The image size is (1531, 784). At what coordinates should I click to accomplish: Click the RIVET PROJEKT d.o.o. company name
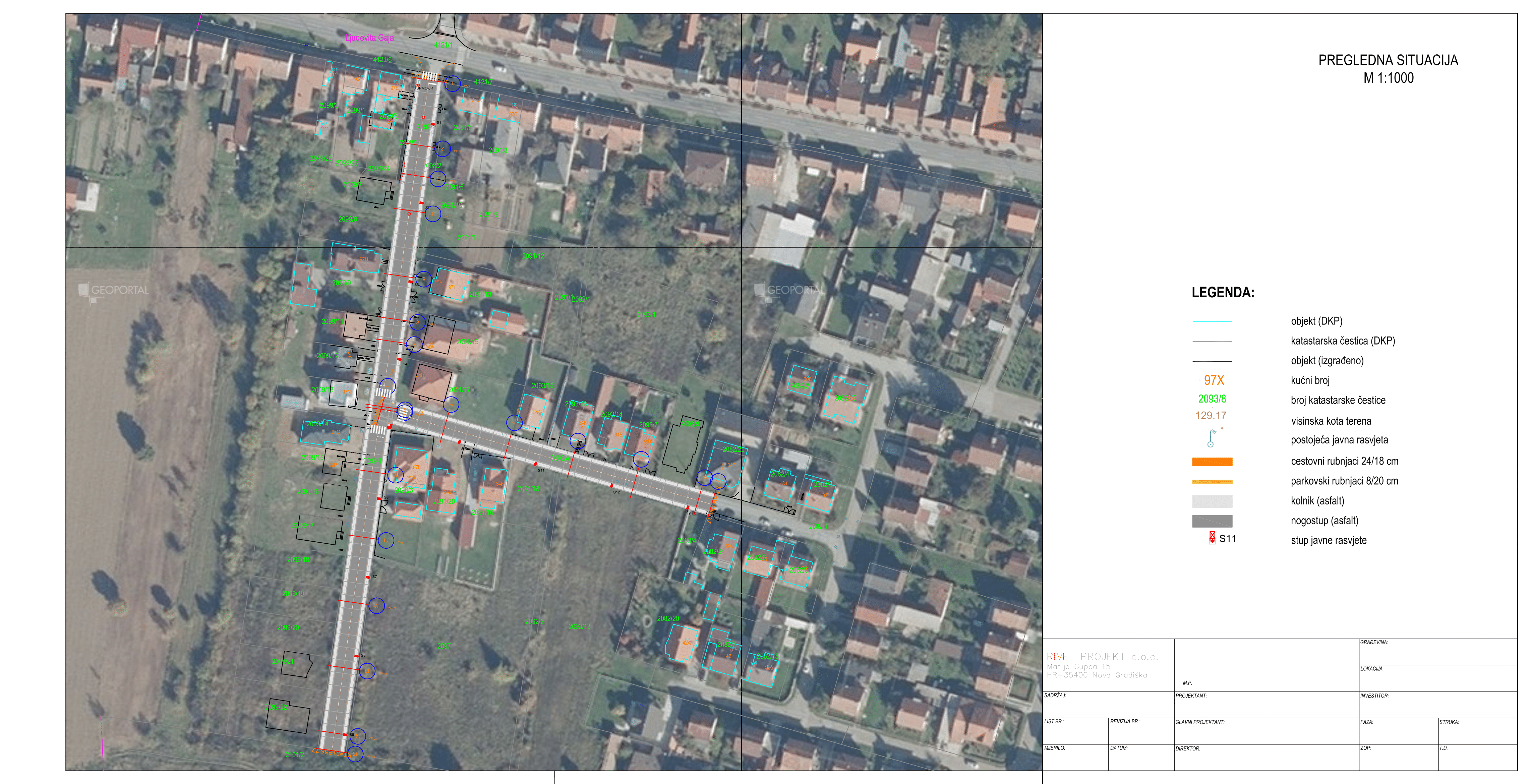pyautogui.click(x=1102, y=657)
